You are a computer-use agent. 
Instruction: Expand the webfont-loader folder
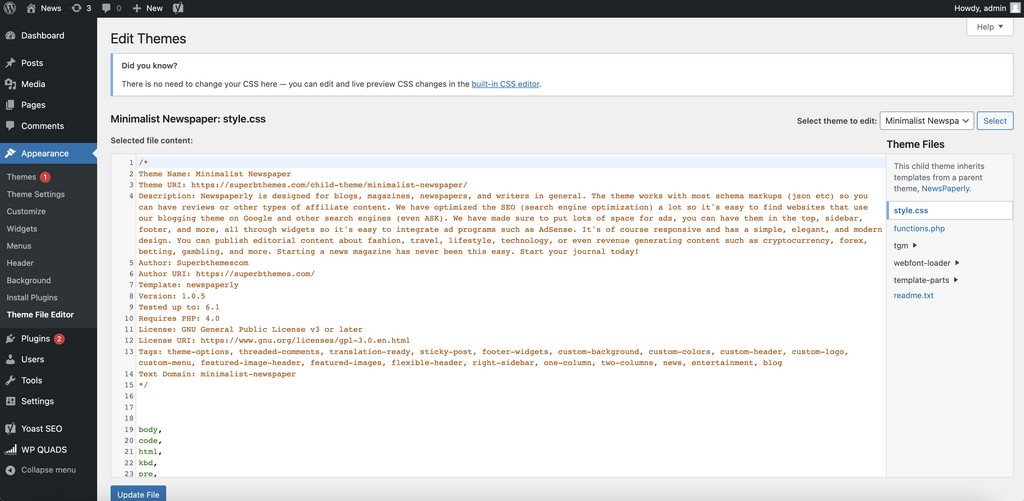927,263
